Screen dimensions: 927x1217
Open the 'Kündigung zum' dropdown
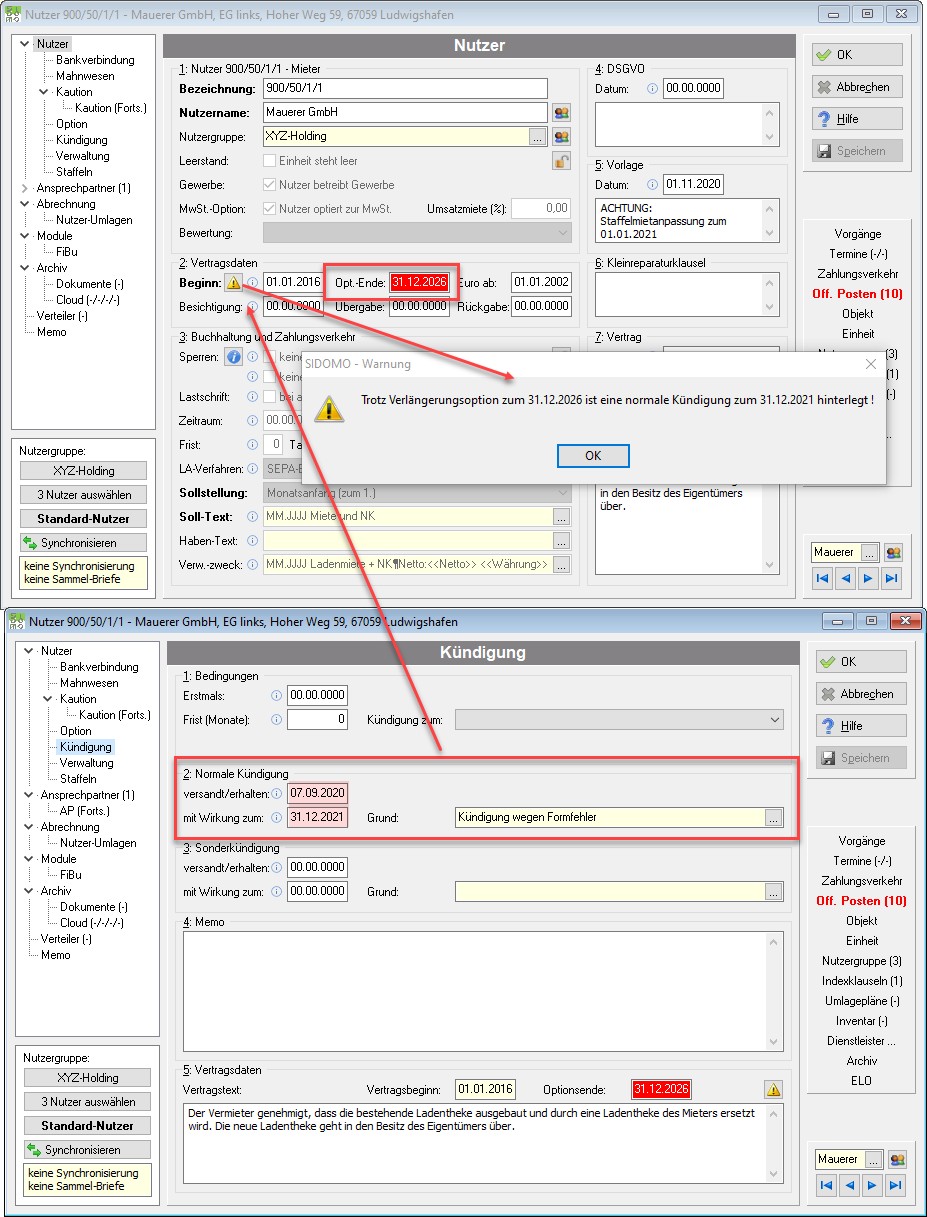[x=619, y=719]
